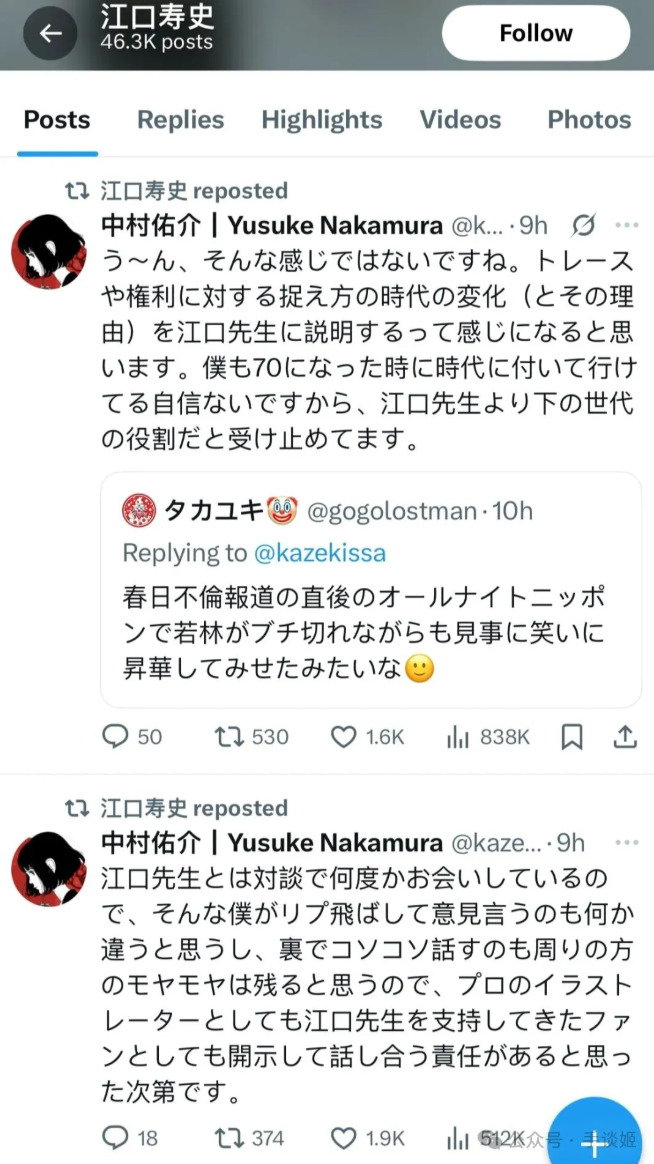The image size is (654, 1164).
Task: View the 838K view analytics
Action: [x=458, y=737]
